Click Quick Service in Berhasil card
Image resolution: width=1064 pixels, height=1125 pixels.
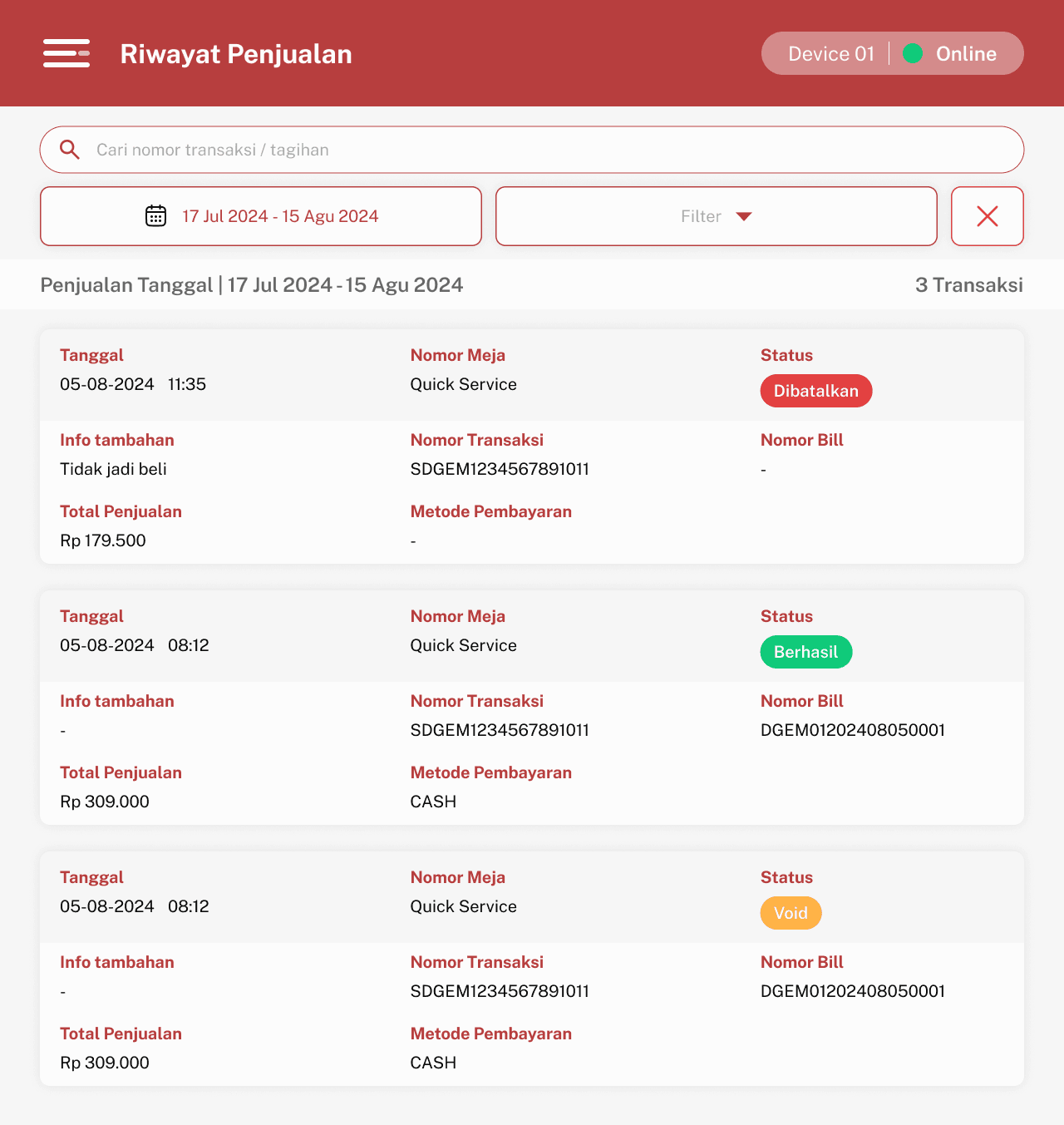point(463,645)
